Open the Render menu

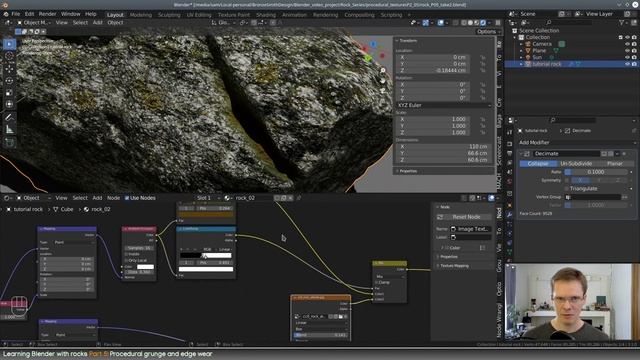point(47,14)
